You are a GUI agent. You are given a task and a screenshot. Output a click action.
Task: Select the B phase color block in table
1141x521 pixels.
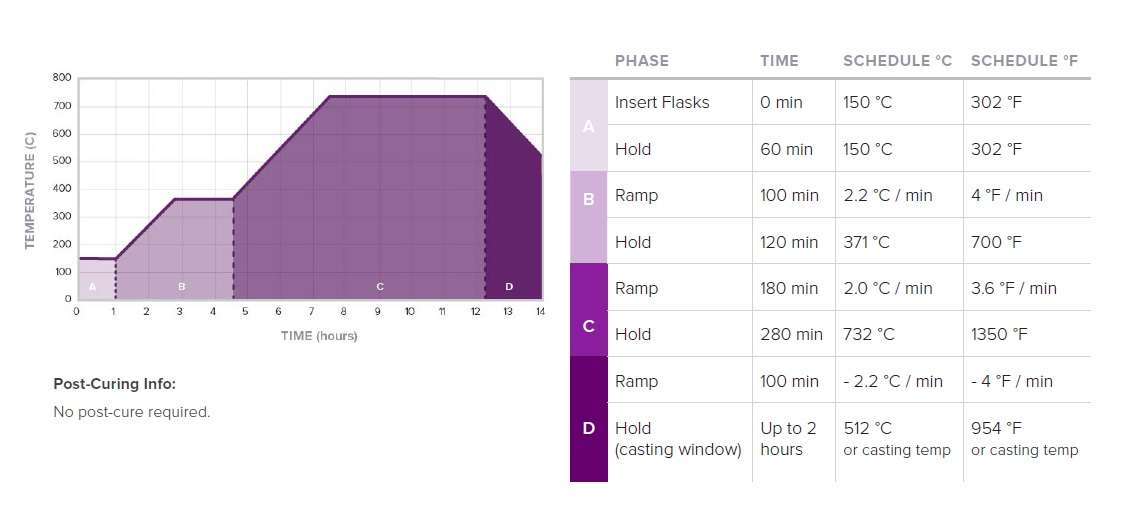pos(588,218)
